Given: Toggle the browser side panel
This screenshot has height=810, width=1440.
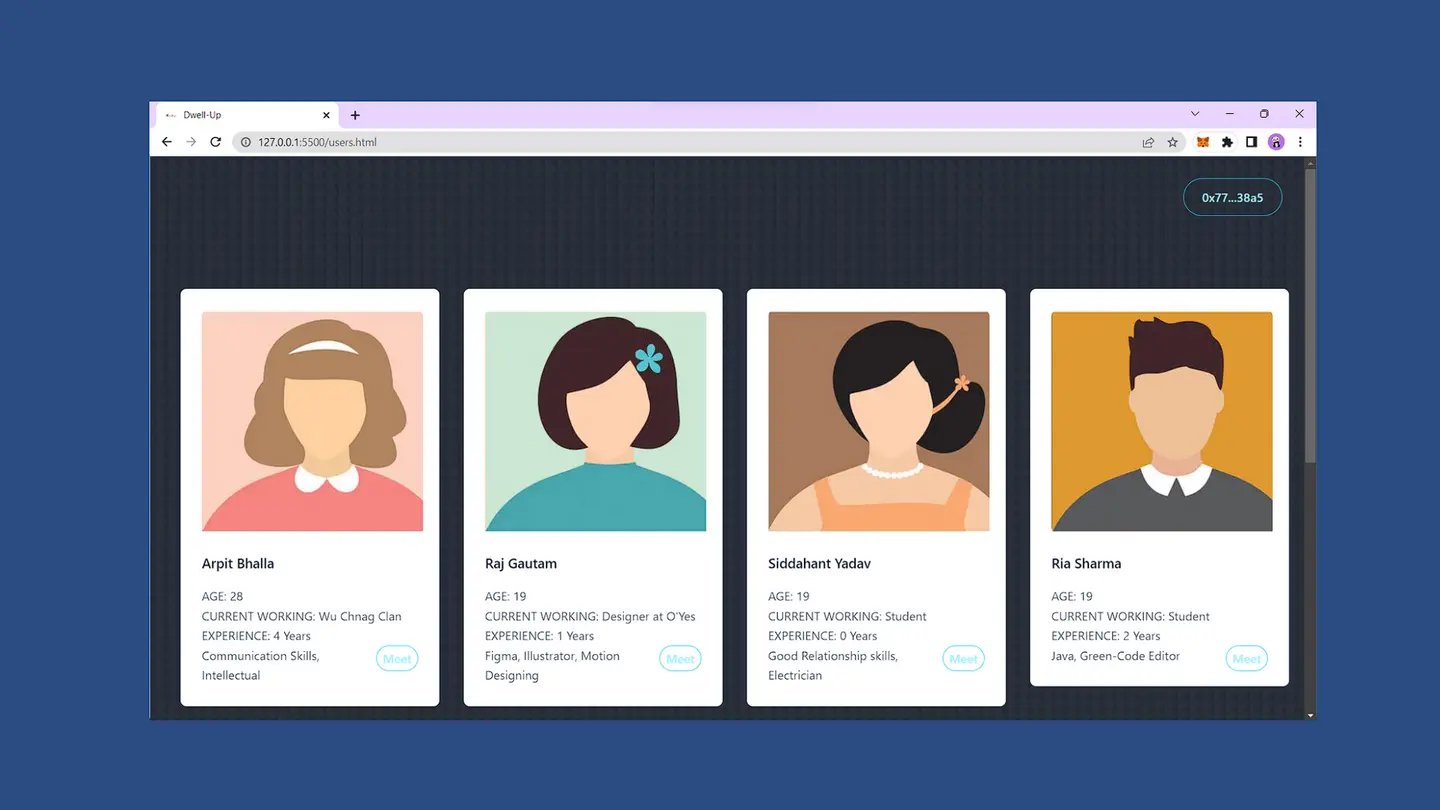Looking at the screenshot, I should coord(1251,142).
